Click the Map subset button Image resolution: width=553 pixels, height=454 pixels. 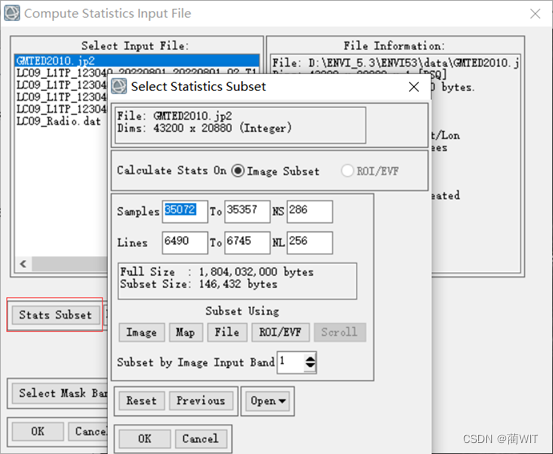186,332
